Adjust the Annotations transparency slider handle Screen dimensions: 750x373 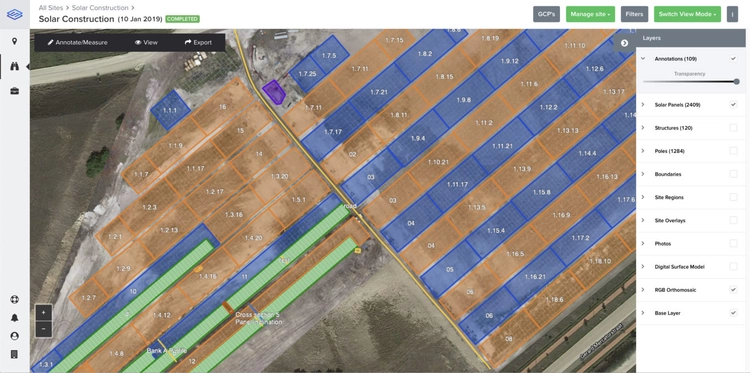pyautogui.click(x=736, y=82)
